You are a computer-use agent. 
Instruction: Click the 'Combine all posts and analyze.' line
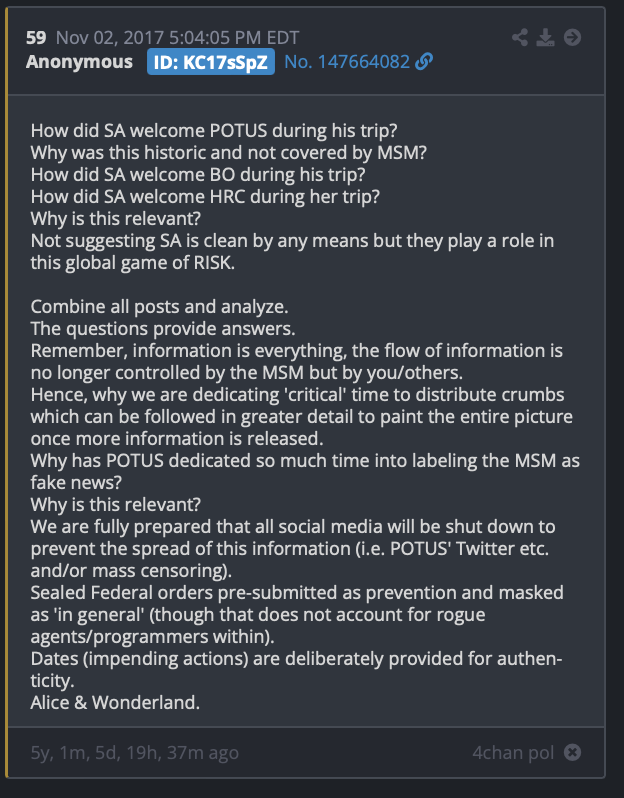coord(159,307)
